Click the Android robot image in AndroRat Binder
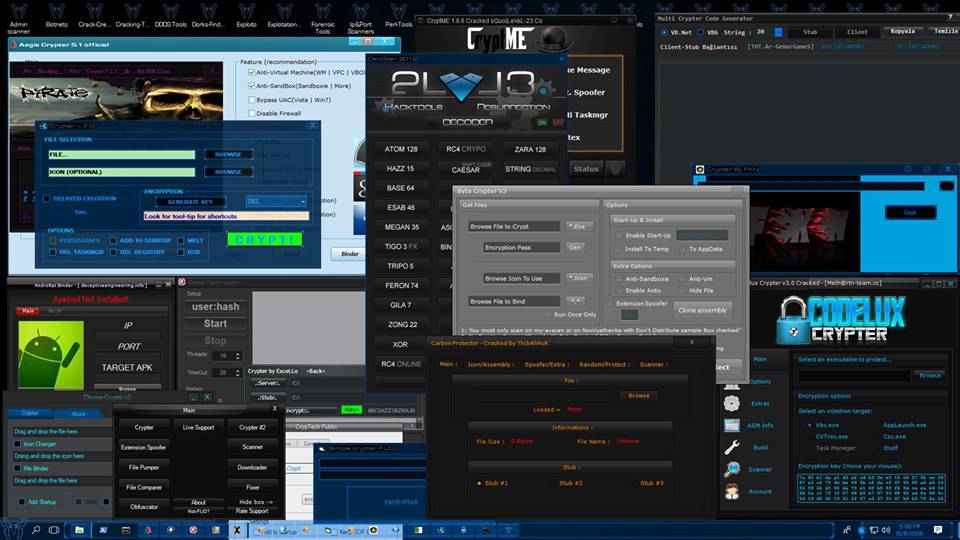The width and height of the screenshot is (960, 540). click(x=51, y=355)
